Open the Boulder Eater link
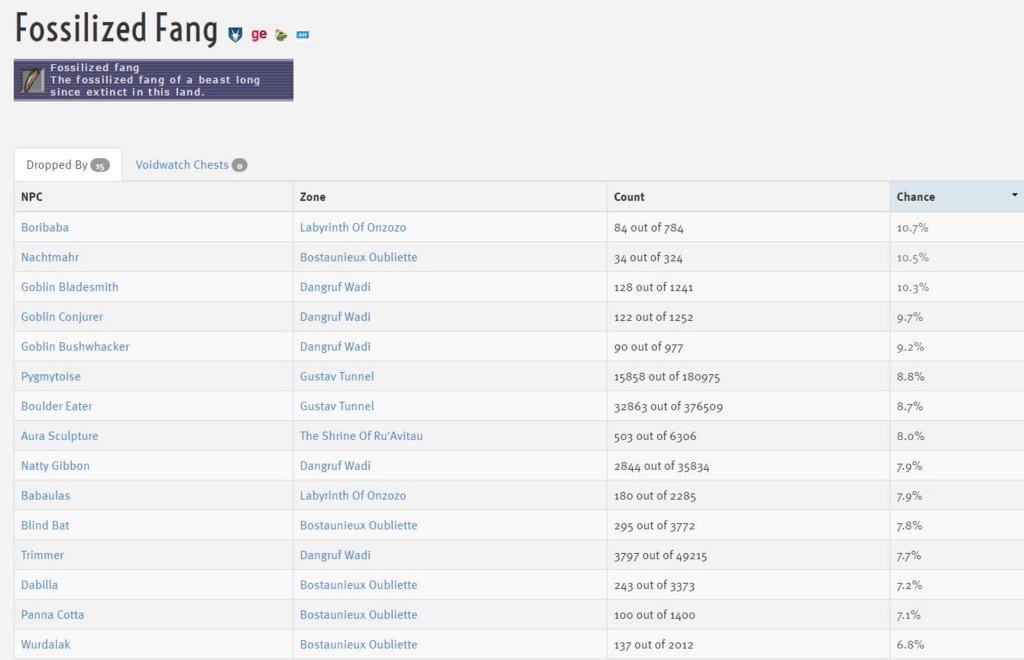This screenshot has height=660, width=1024. tap(56, 406)
